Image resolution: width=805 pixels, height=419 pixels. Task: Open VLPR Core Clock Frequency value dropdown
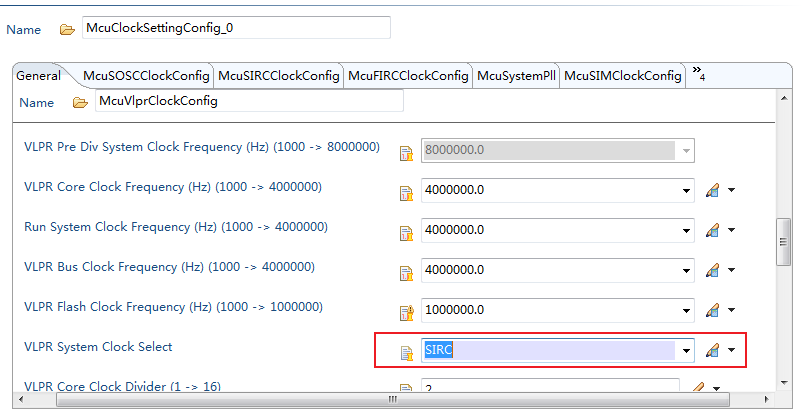click(x=686, y=191)
